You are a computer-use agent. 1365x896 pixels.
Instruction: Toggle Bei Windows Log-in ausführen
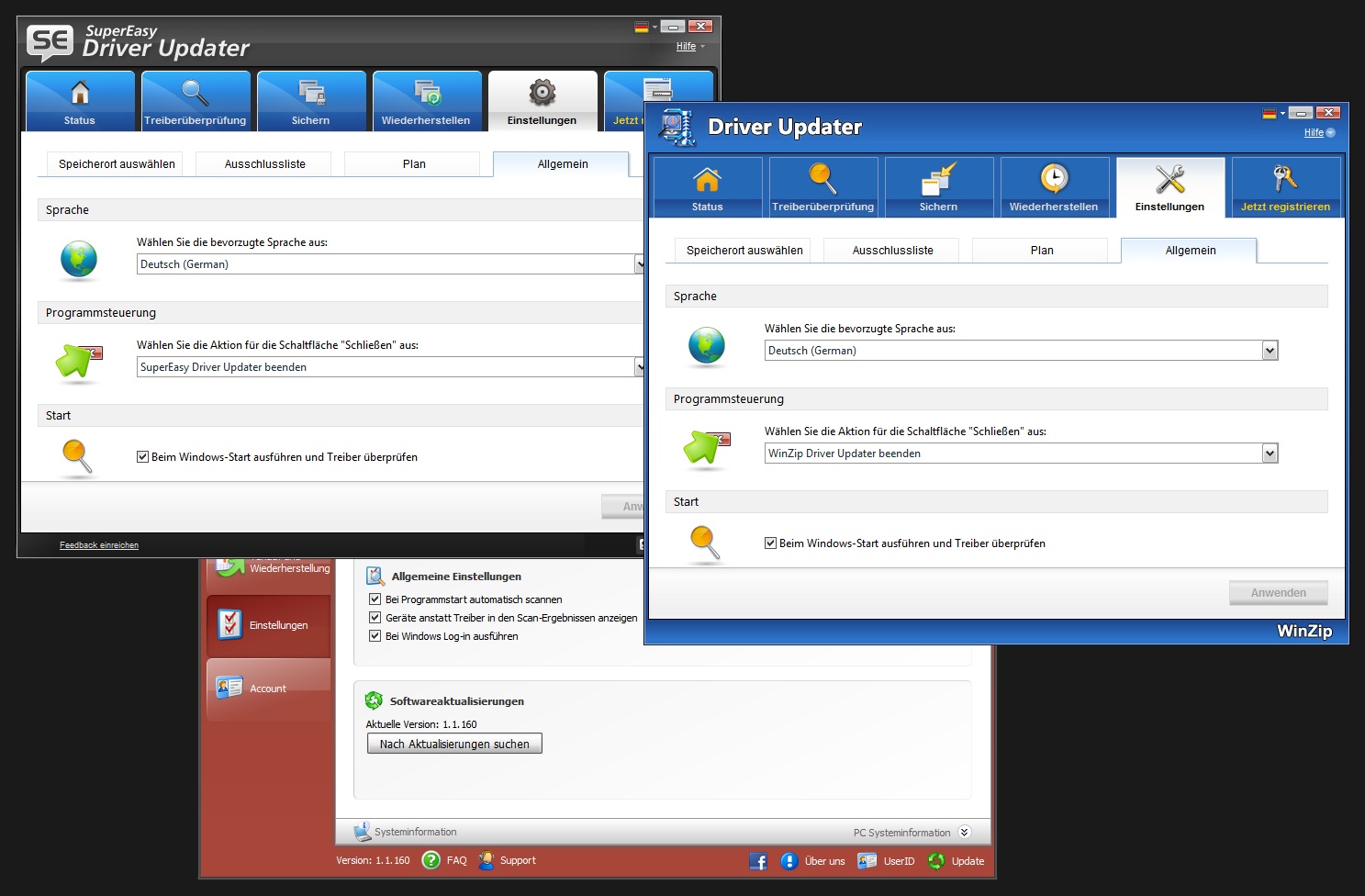point(375,636)
